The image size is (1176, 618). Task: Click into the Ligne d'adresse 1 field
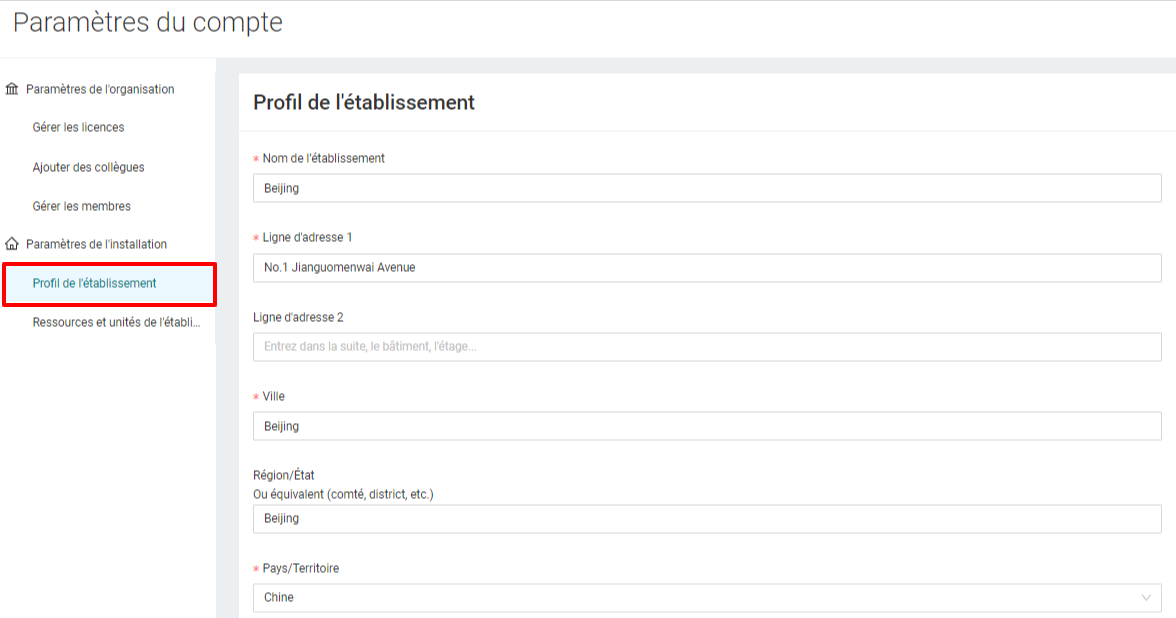707,268
